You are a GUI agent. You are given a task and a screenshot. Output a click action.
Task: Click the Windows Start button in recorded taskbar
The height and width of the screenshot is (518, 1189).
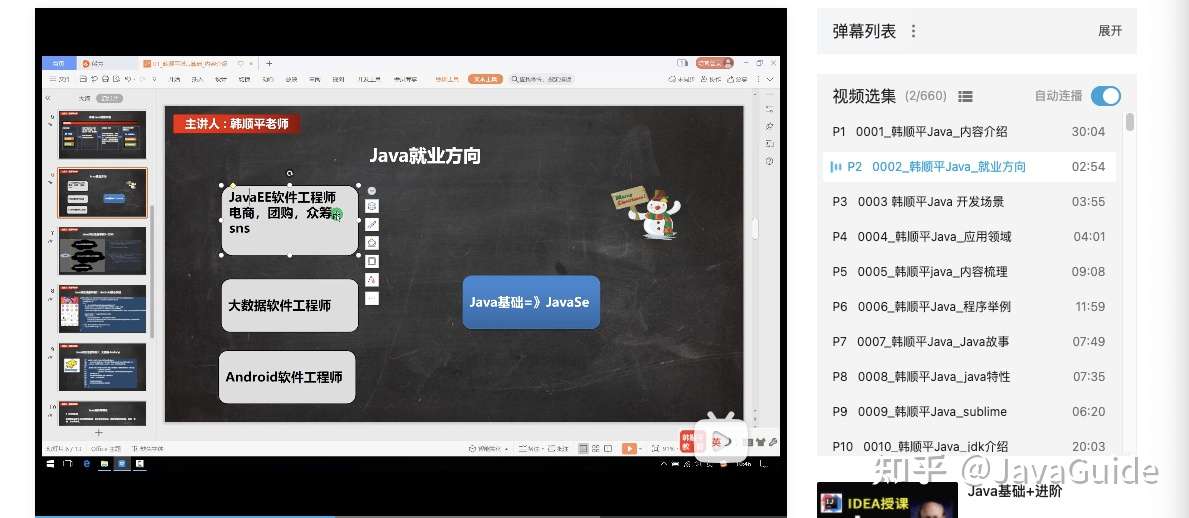tap(51, 463)
